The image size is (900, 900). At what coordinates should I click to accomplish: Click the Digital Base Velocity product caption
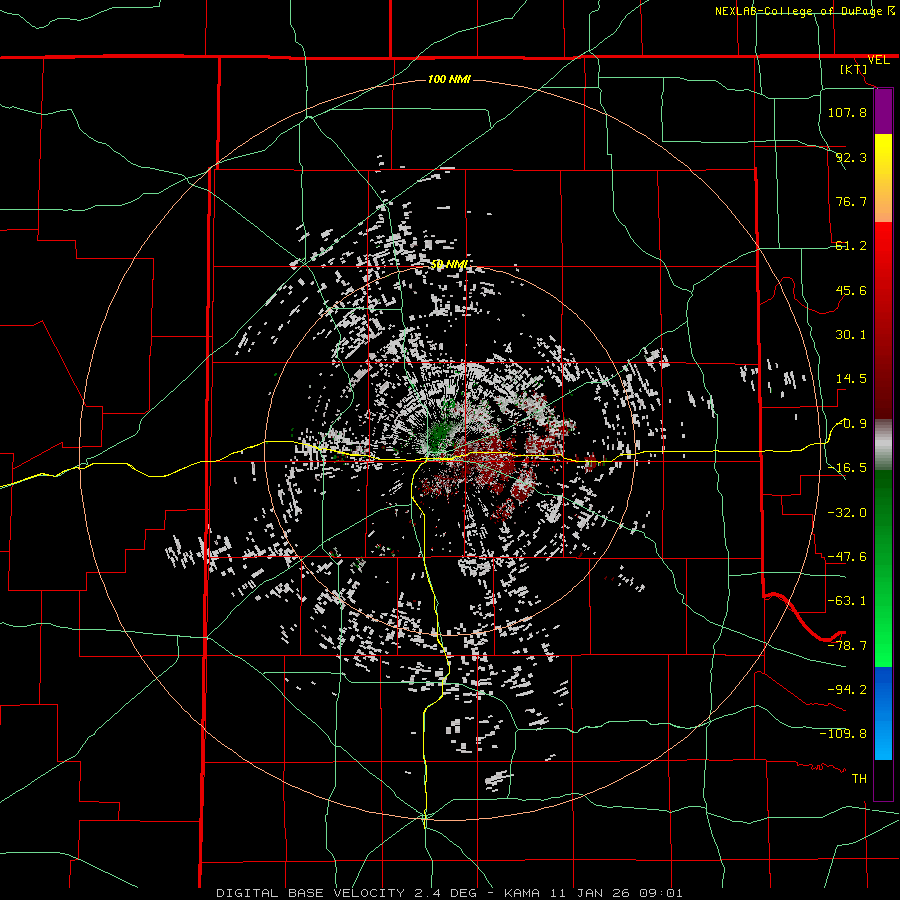(449, 893)
